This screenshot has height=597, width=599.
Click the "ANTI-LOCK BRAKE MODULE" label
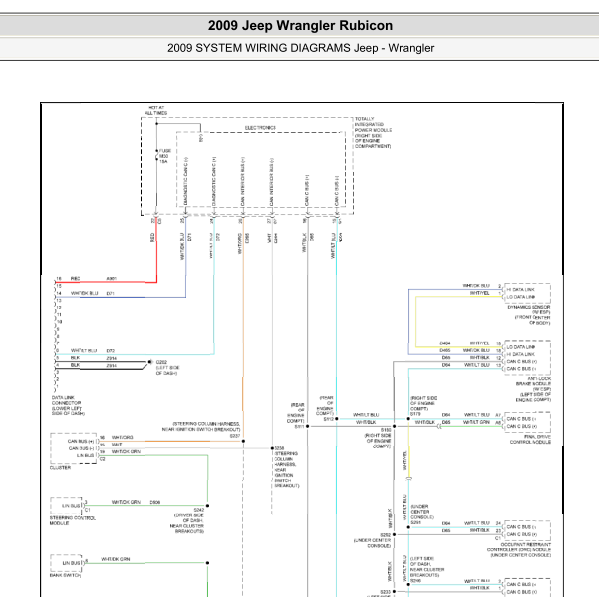[534, 381]
